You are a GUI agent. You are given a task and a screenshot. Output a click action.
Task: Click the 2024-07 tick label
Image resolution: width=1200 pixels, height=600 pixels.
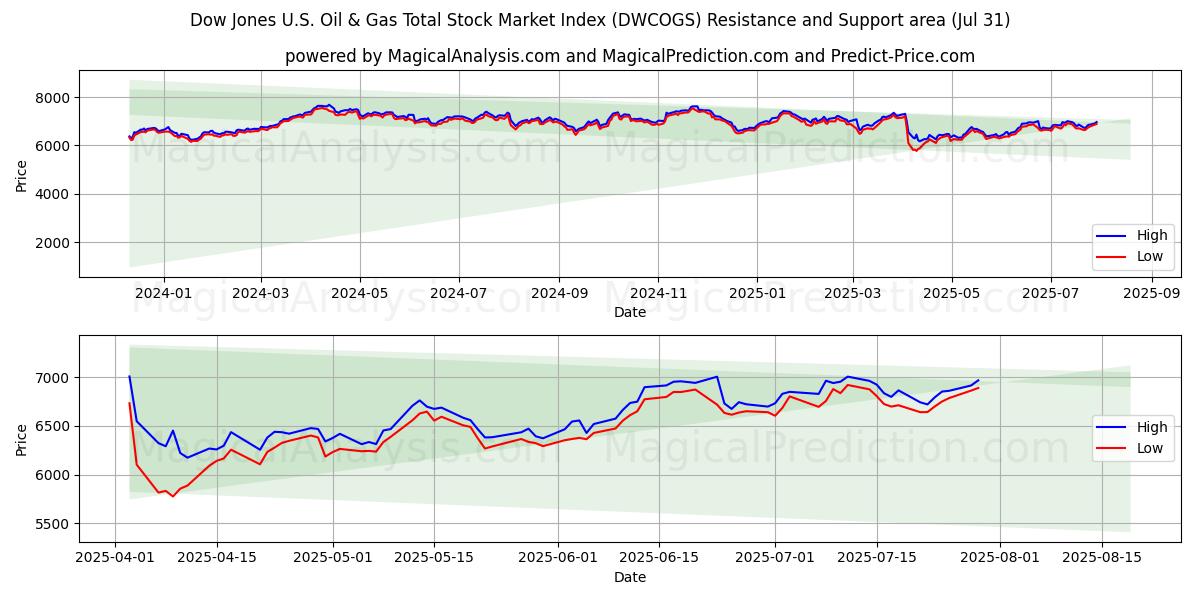(459, 293)
